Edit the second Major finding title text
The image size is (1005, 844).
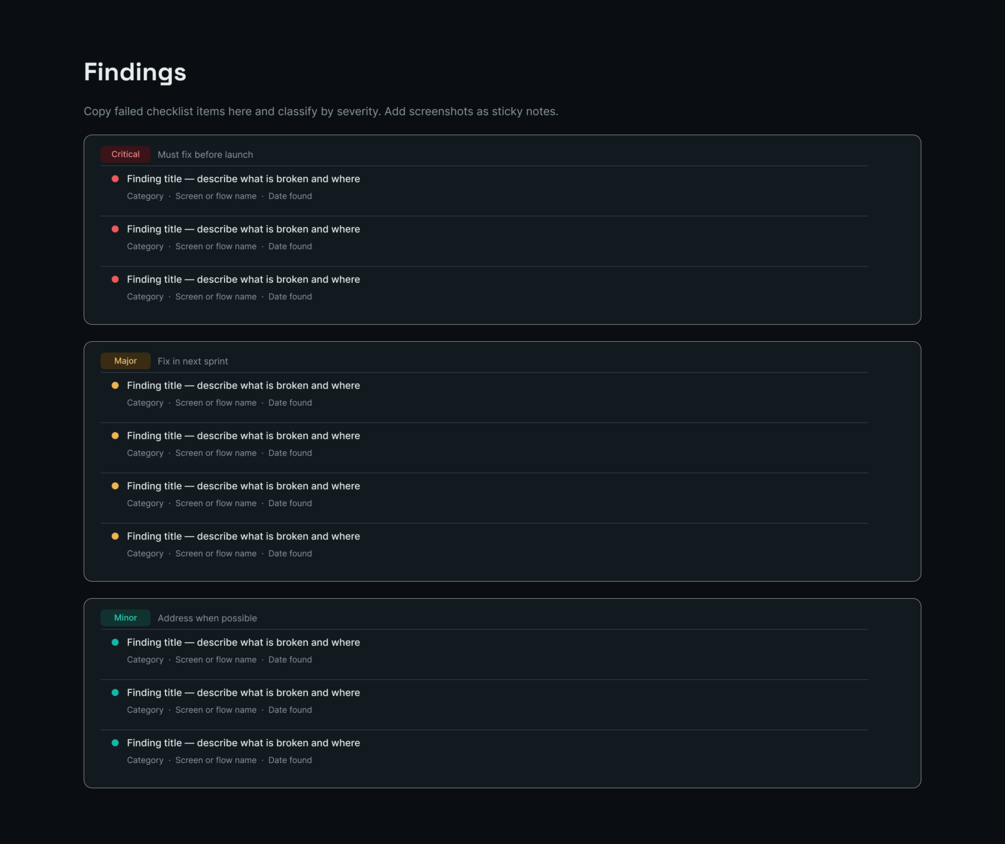click(x=244, y=436)
